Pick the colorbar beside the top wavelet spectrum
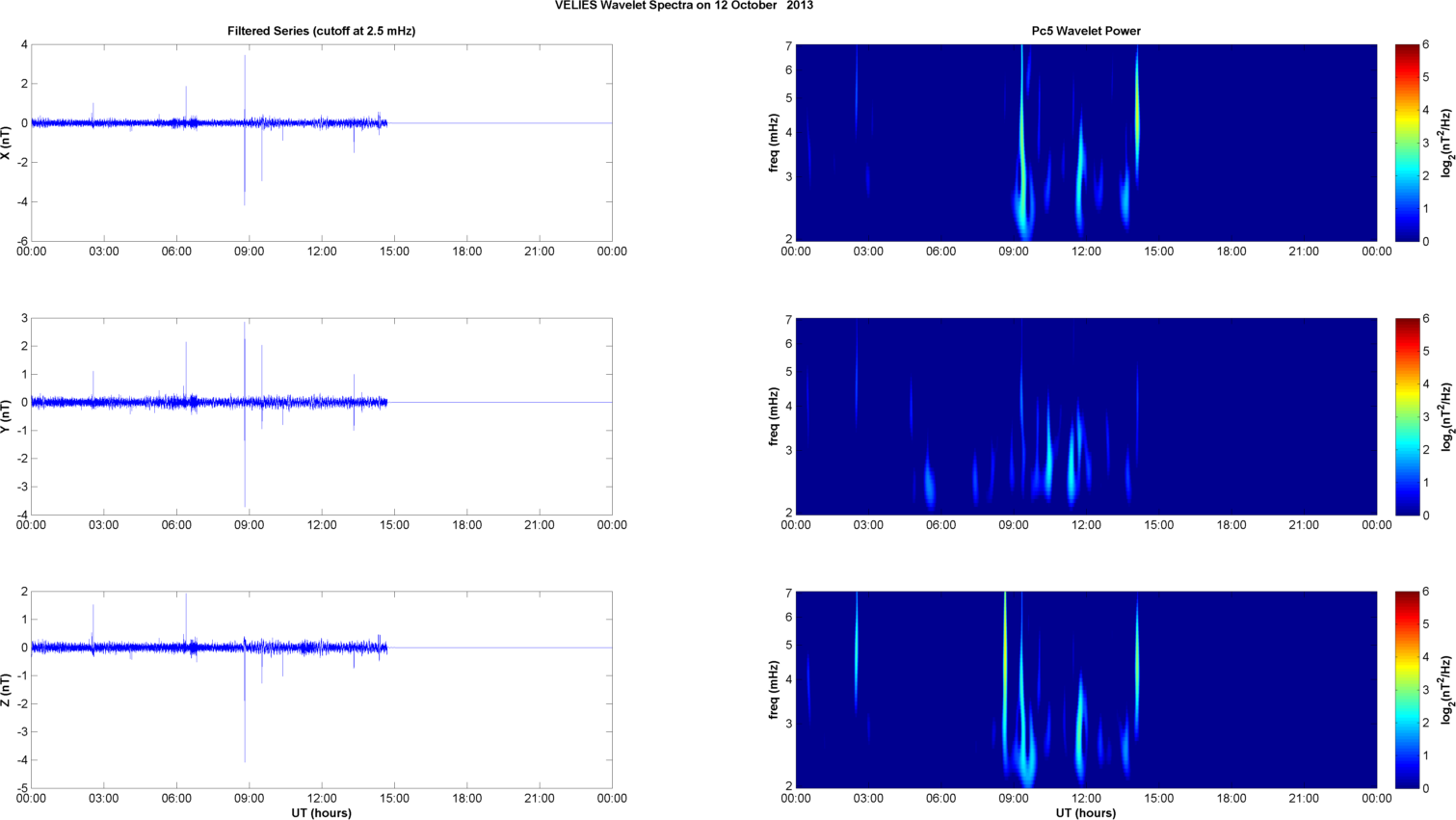The image size is (1456, 820). pyautogui.click(x=1406, y=143)
